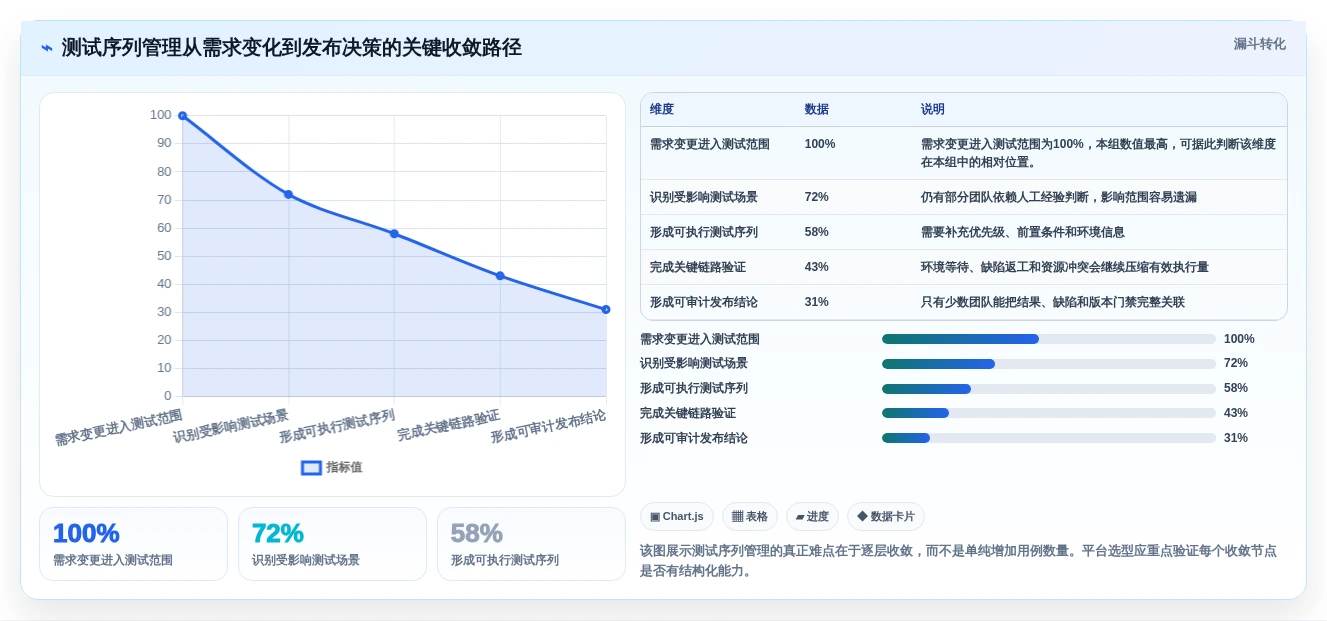This screenshot has width=1327, height=621.
Task: Click description 需要补充优先级、前置条件和环境信息
Action: point(1023,232)
